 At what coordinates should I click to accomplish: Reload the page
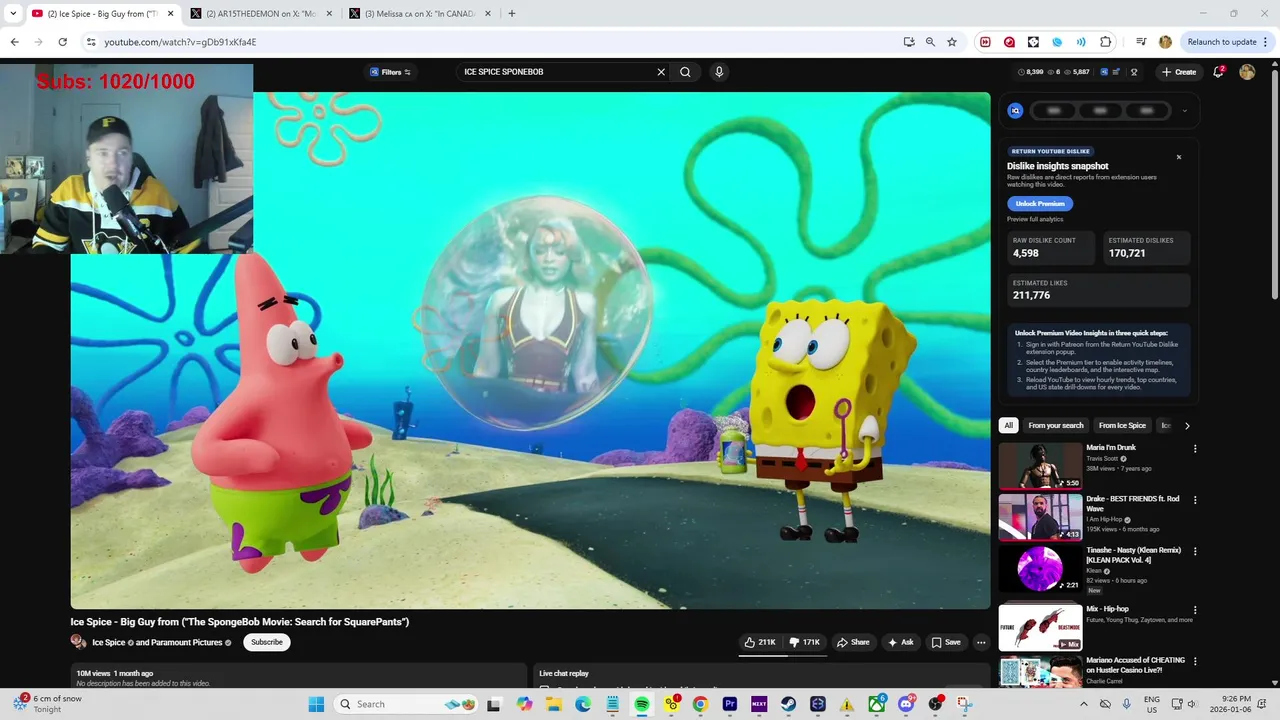(x=62, y=42)
